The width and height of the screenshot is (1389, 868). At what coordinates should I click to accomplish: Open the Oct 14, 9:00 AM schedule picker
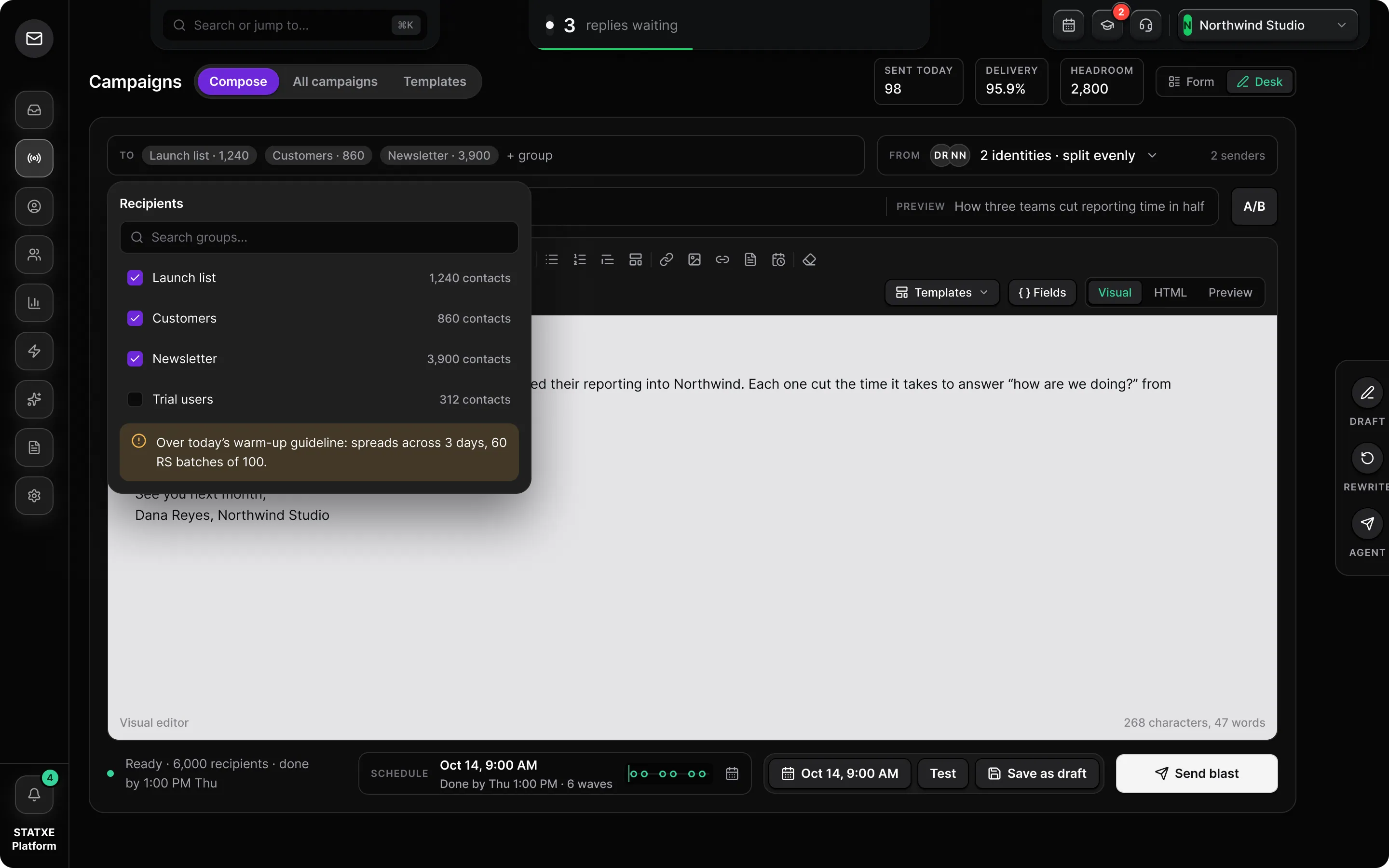click(x=840, y=773)
